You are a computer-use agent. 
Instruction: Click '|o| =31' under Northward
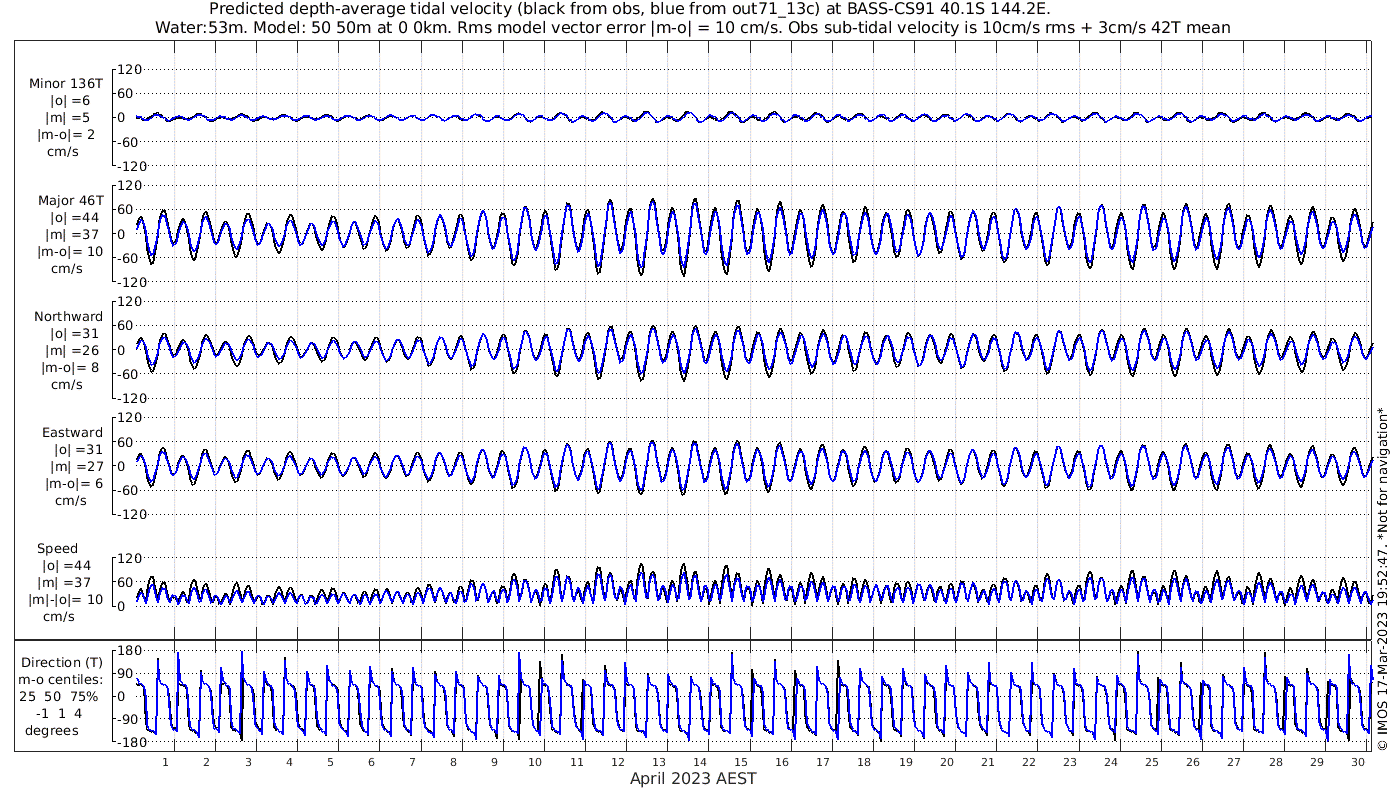(76, 334)
